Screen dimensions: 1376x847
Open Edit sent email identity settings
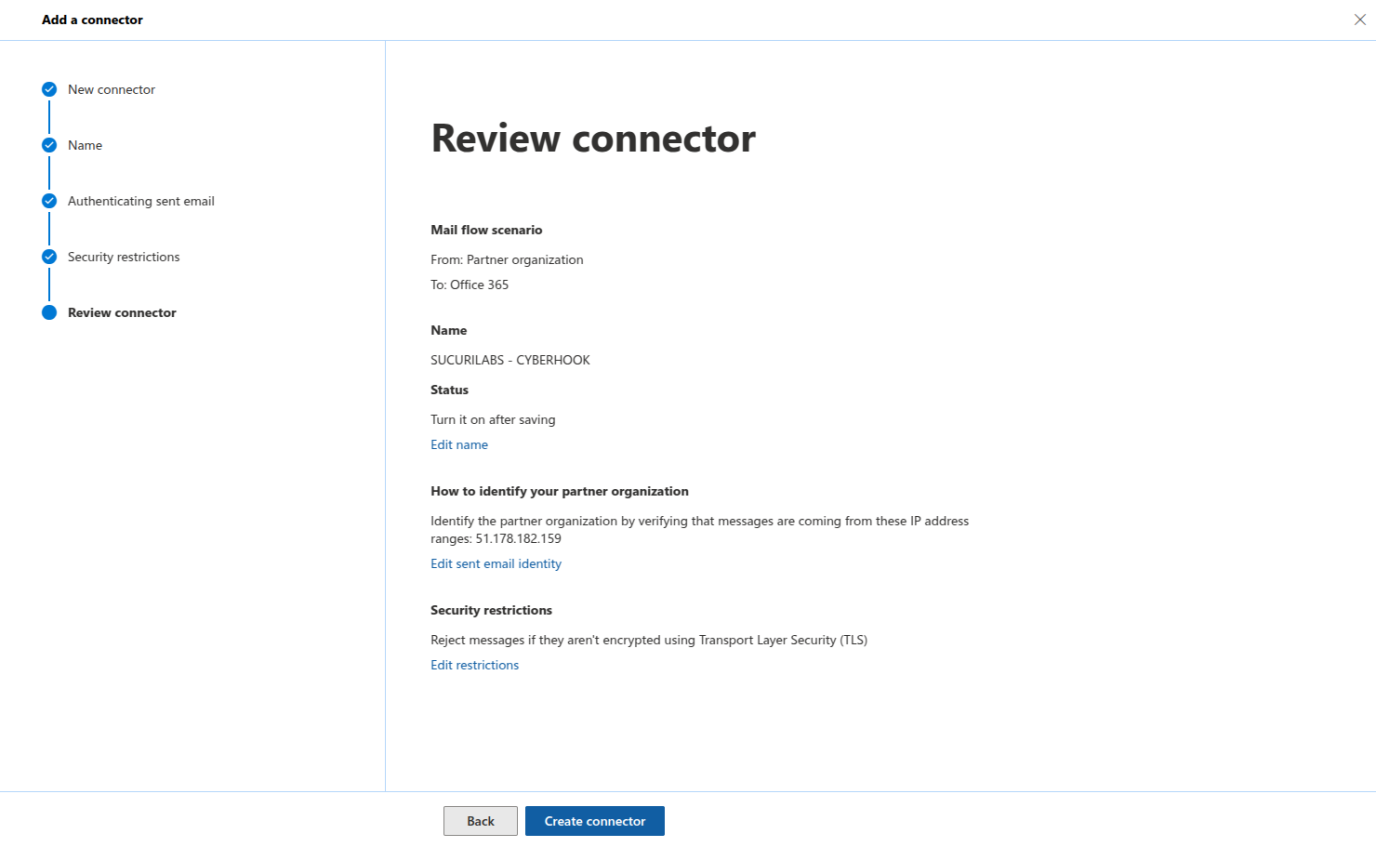[x=496, y=563]
